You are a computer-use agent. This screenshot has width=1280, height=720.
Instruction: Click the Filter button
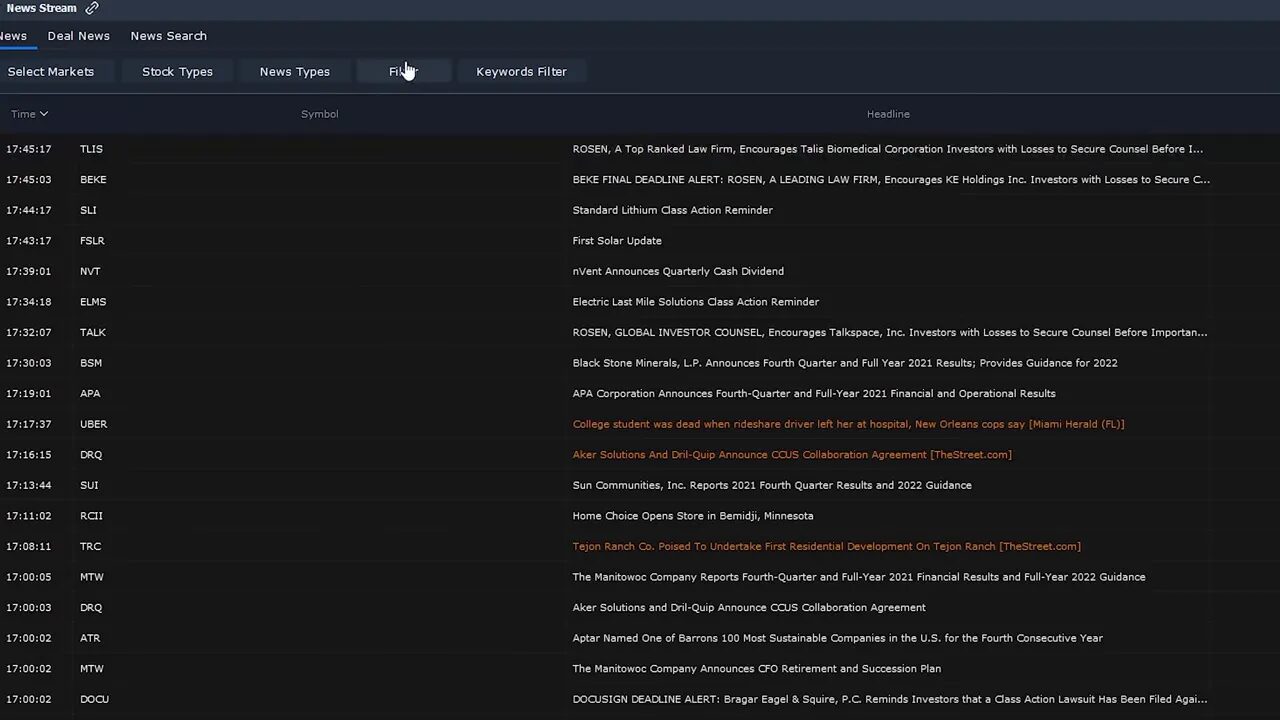404,71
